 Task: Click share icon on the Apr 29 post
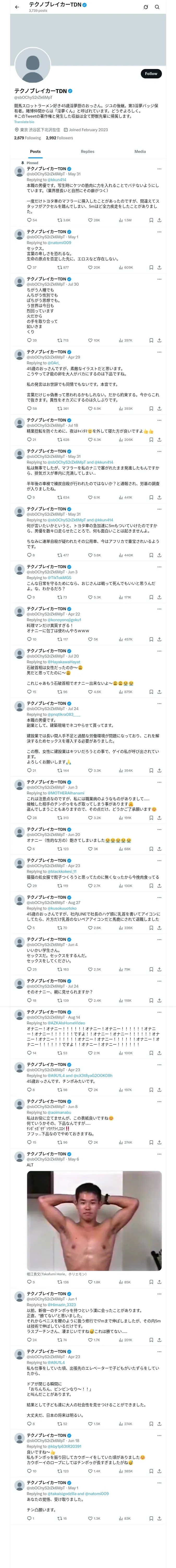159,408
